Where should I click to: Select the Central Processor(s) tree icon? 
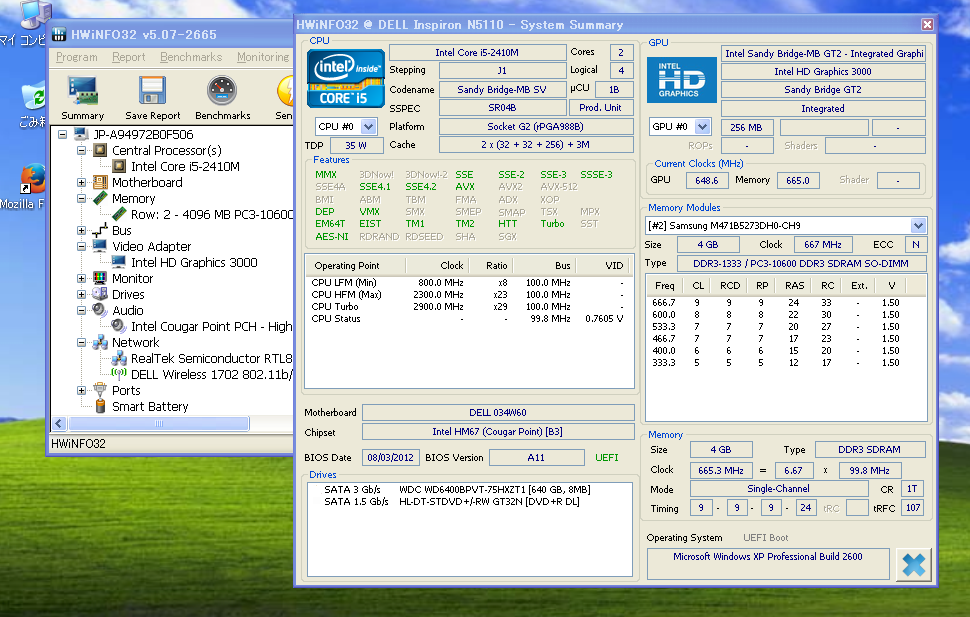coord(100,150)
